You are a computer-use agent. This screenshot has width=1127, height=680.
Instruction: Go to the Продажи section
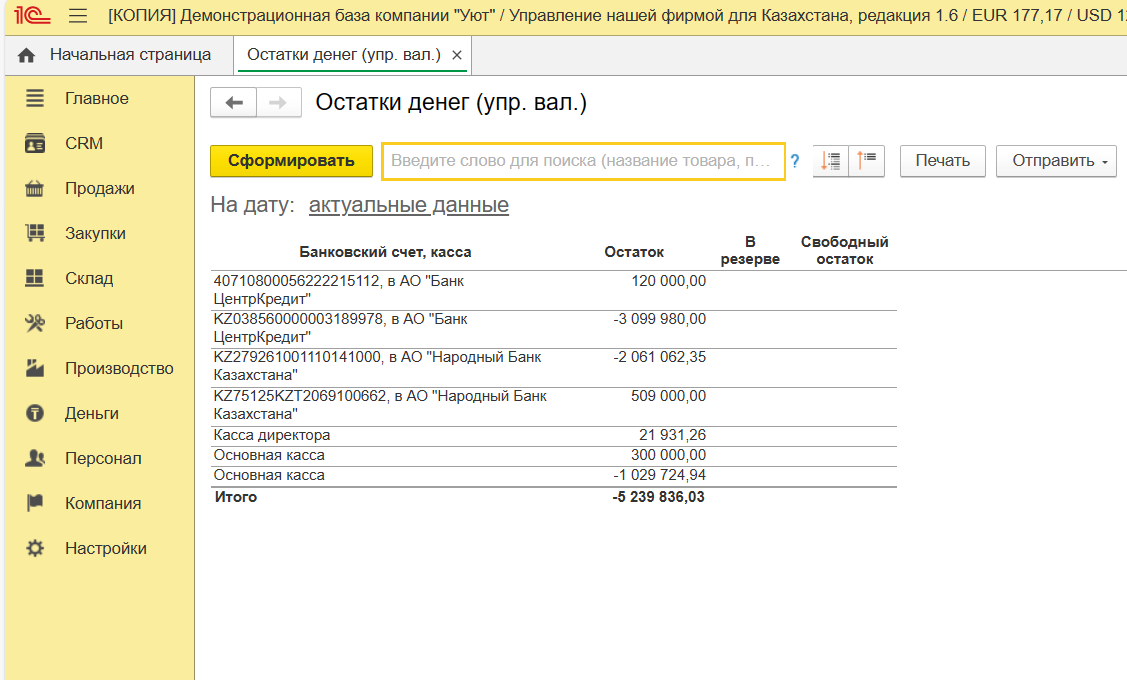99,189
